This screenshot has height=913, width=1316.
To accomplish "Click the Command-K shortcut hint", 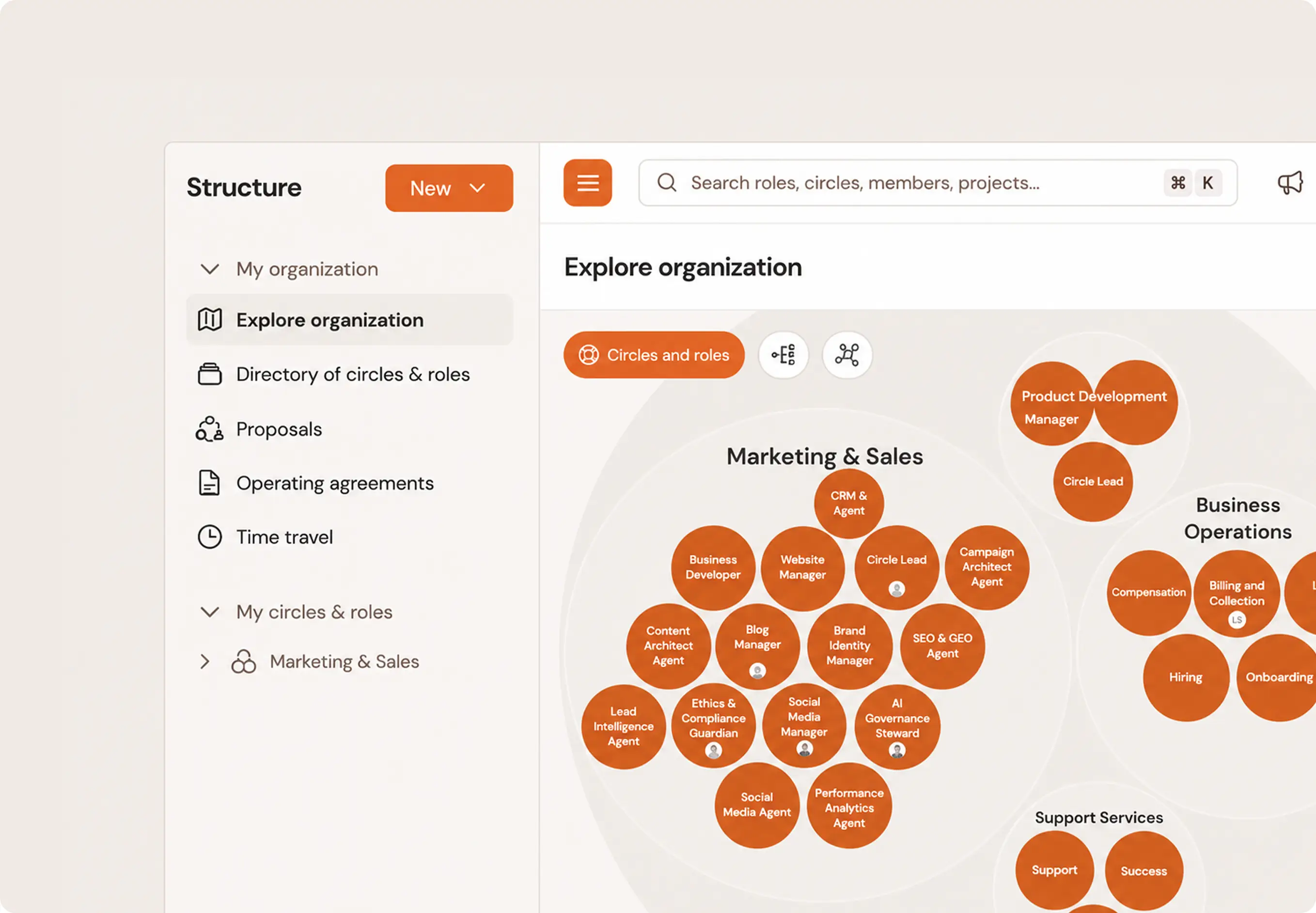I will (x=1192, y=183).
